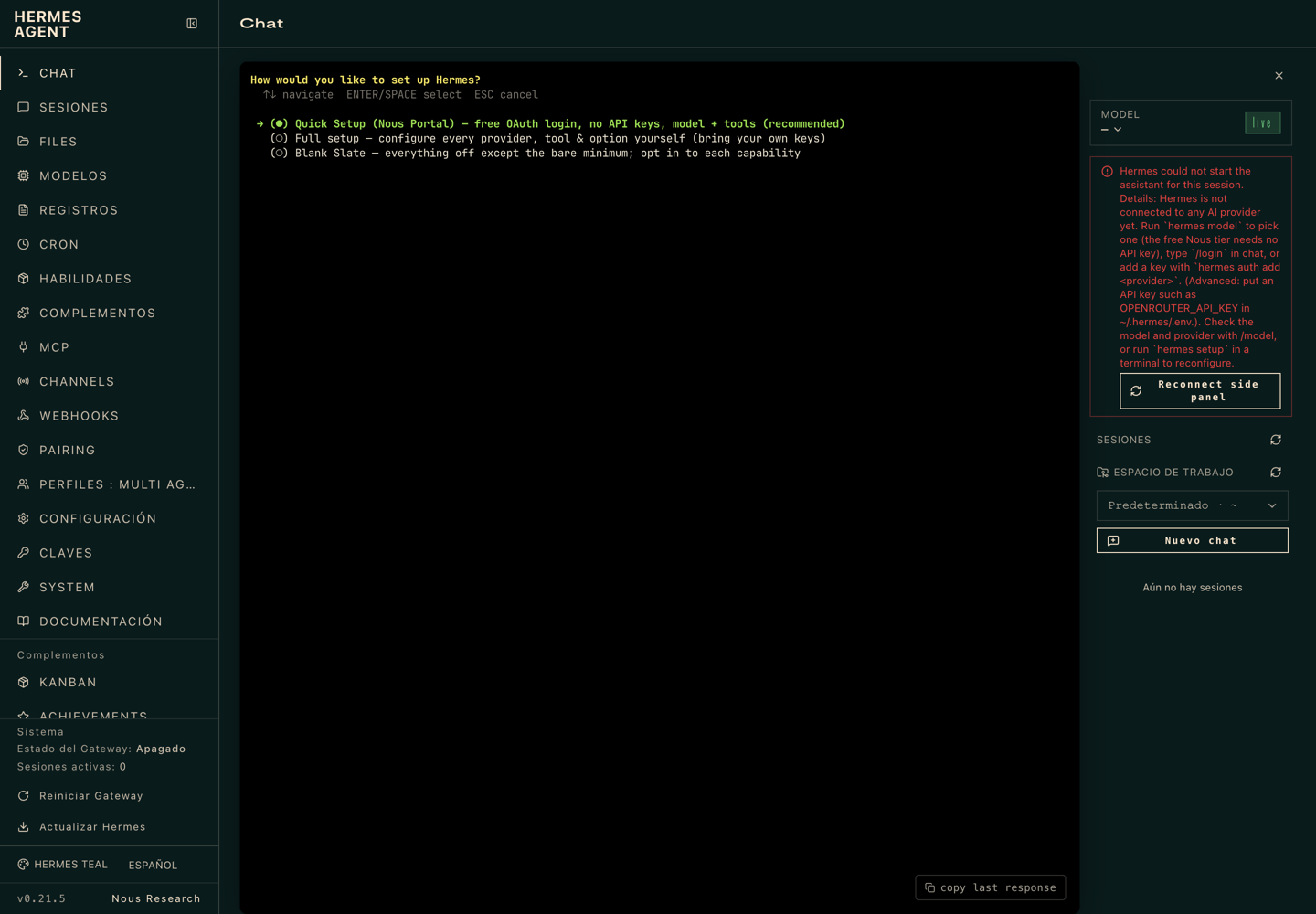Screen dimensions: 1316x914
Task: Click the Espacio de Trabajo folder icon
Action: tap(1102, 473)
